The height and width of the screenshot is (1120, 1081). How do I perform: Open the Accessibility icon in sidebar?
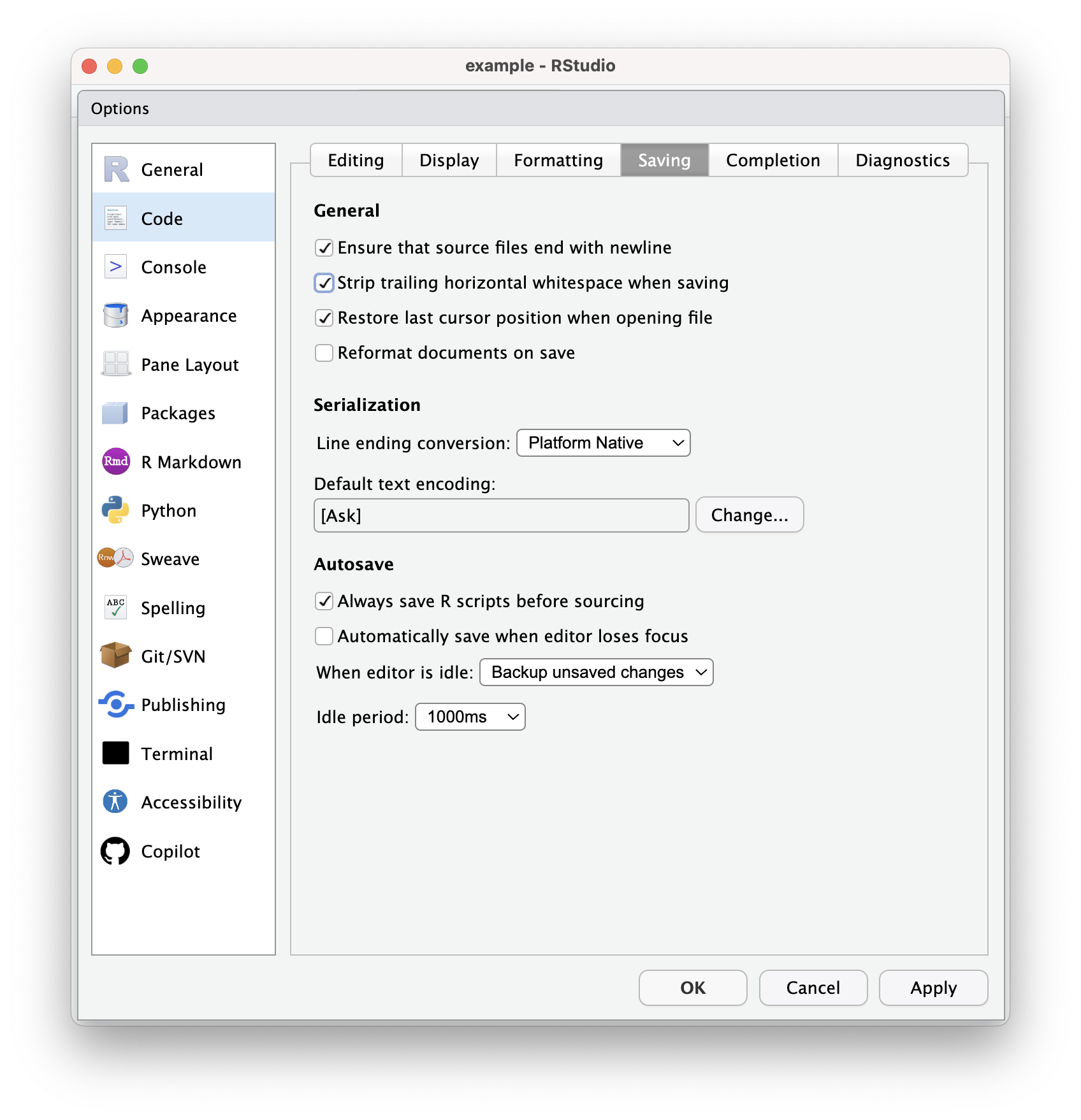coord(115,801)
